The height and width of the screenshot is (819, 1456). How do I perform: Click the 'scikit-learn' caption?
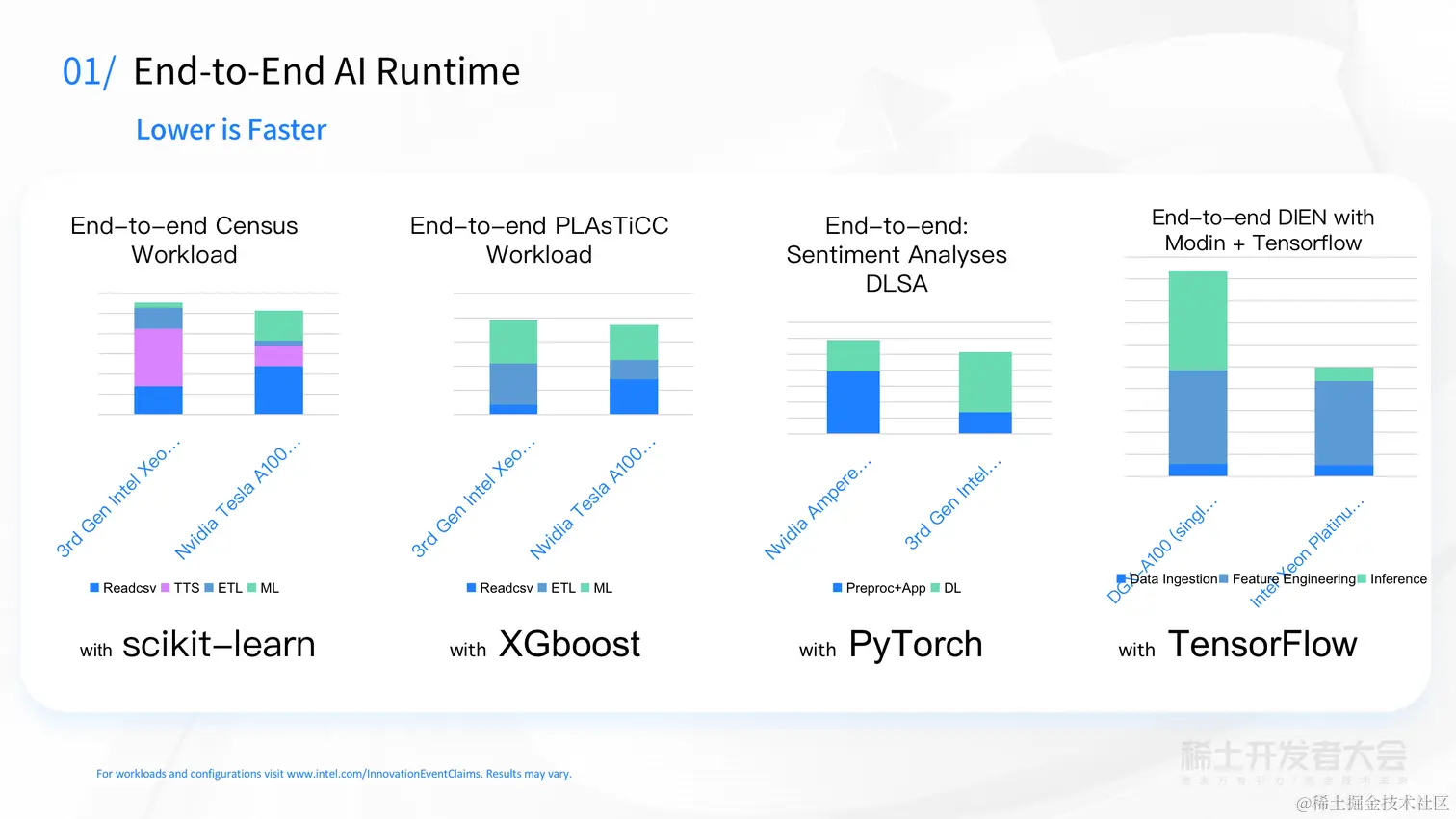[219, 644]
